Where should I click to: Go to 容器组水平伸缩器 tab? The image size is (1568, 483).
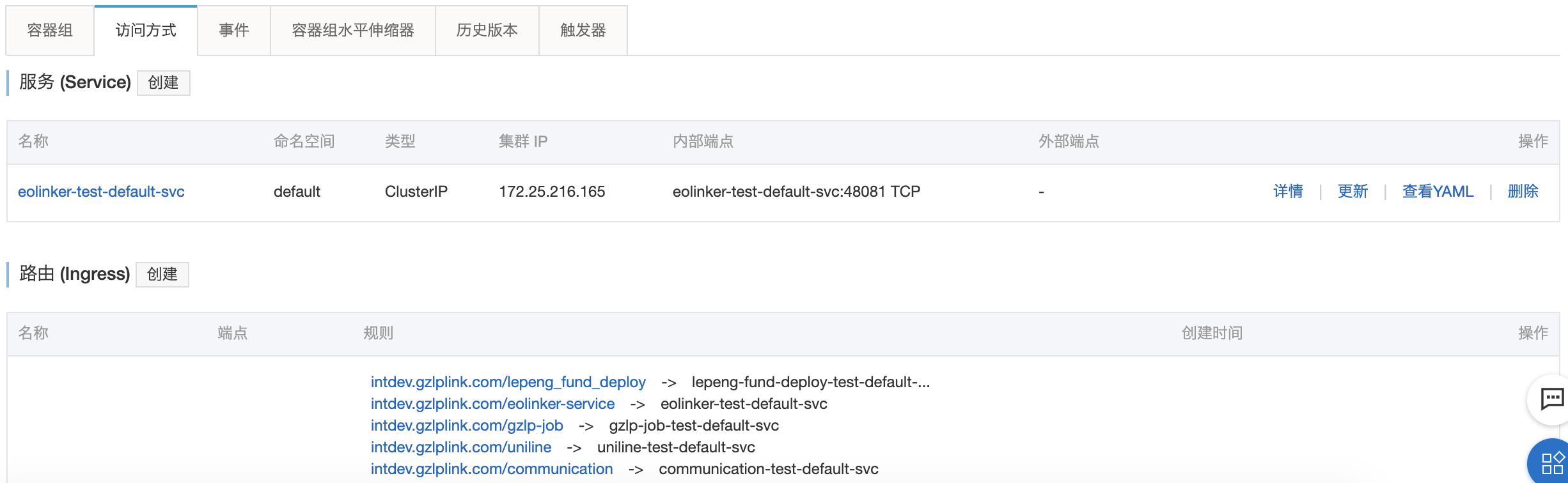353,30
